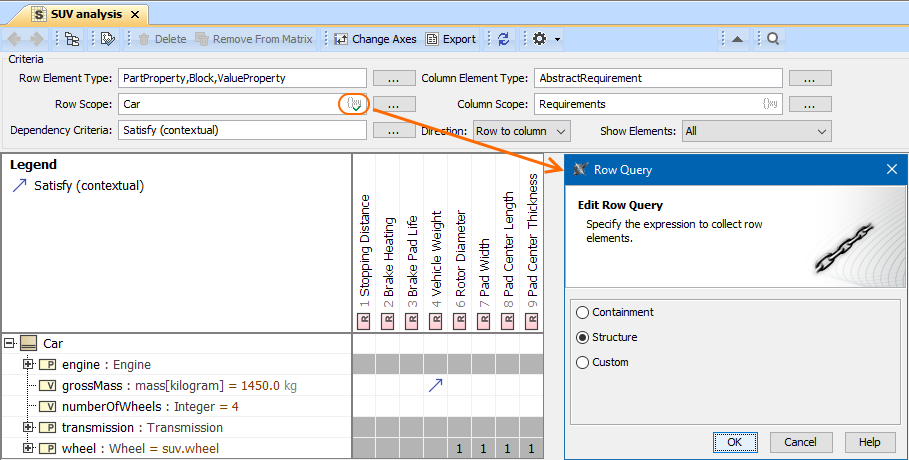
Task: Click the search magnifier icon
Action: (x=773, y=39)
